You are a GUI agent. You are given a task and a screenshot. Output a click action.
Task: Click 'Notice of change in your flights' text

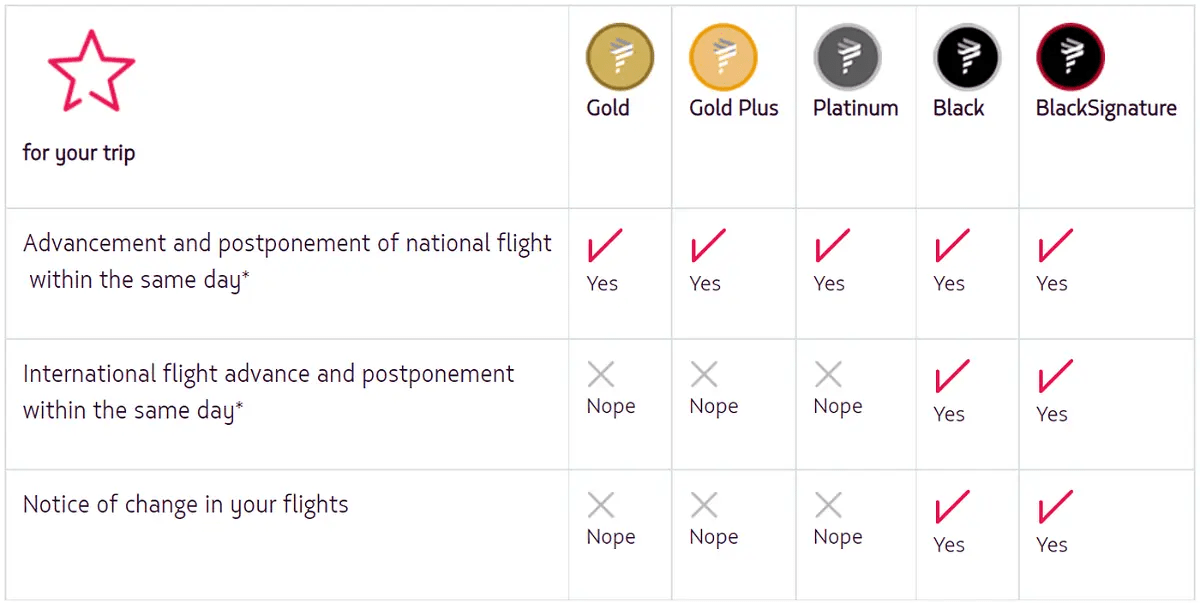pyautogui.click(x=186, y=504)
